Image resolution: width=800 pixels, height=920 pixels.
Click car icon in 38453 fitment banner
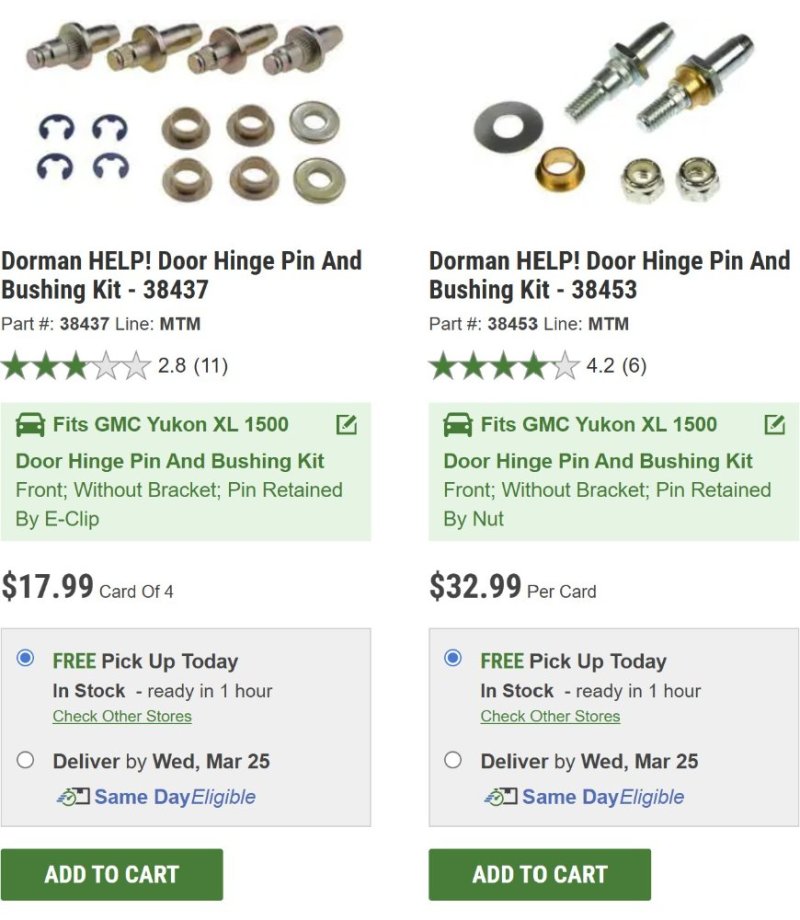[x=458, y=425]
